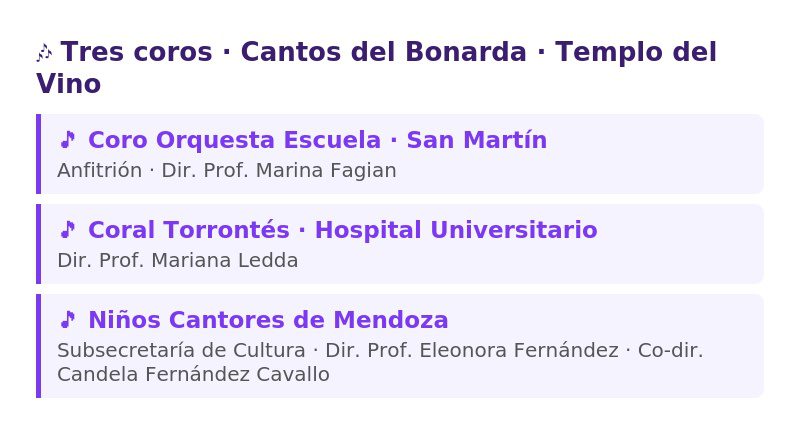Click Eleonora Fernández director name
This screenshot has width=800, height=444.
[519, 350]
